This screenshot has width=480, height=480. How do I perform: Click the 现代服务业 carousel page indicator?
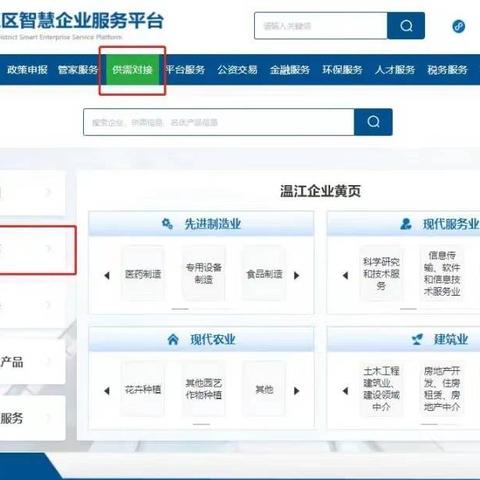(408, 309)
